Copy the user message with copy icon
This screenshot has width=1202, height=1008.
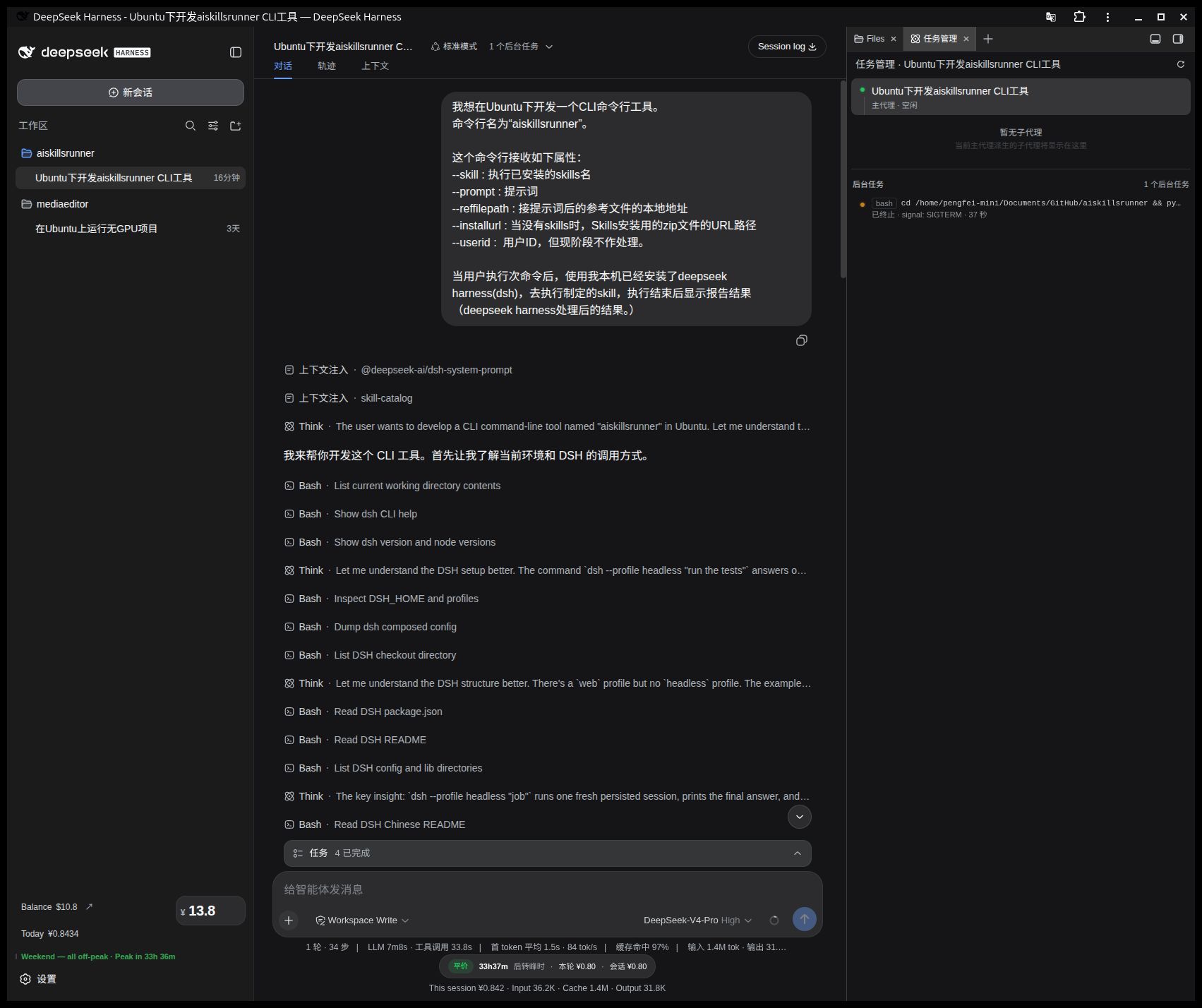pyautogui.click(x=802, y=341)
